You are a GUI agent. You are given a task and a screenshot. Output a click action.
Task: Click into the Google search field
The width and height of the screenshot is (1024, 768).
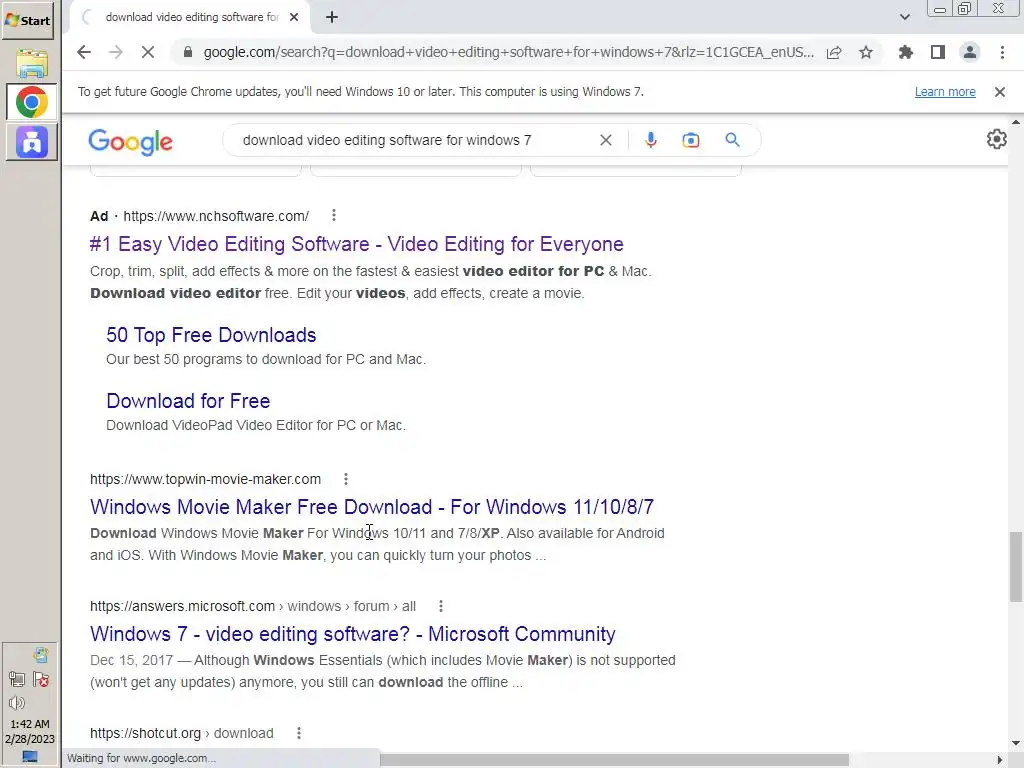[x=418, y=140]
